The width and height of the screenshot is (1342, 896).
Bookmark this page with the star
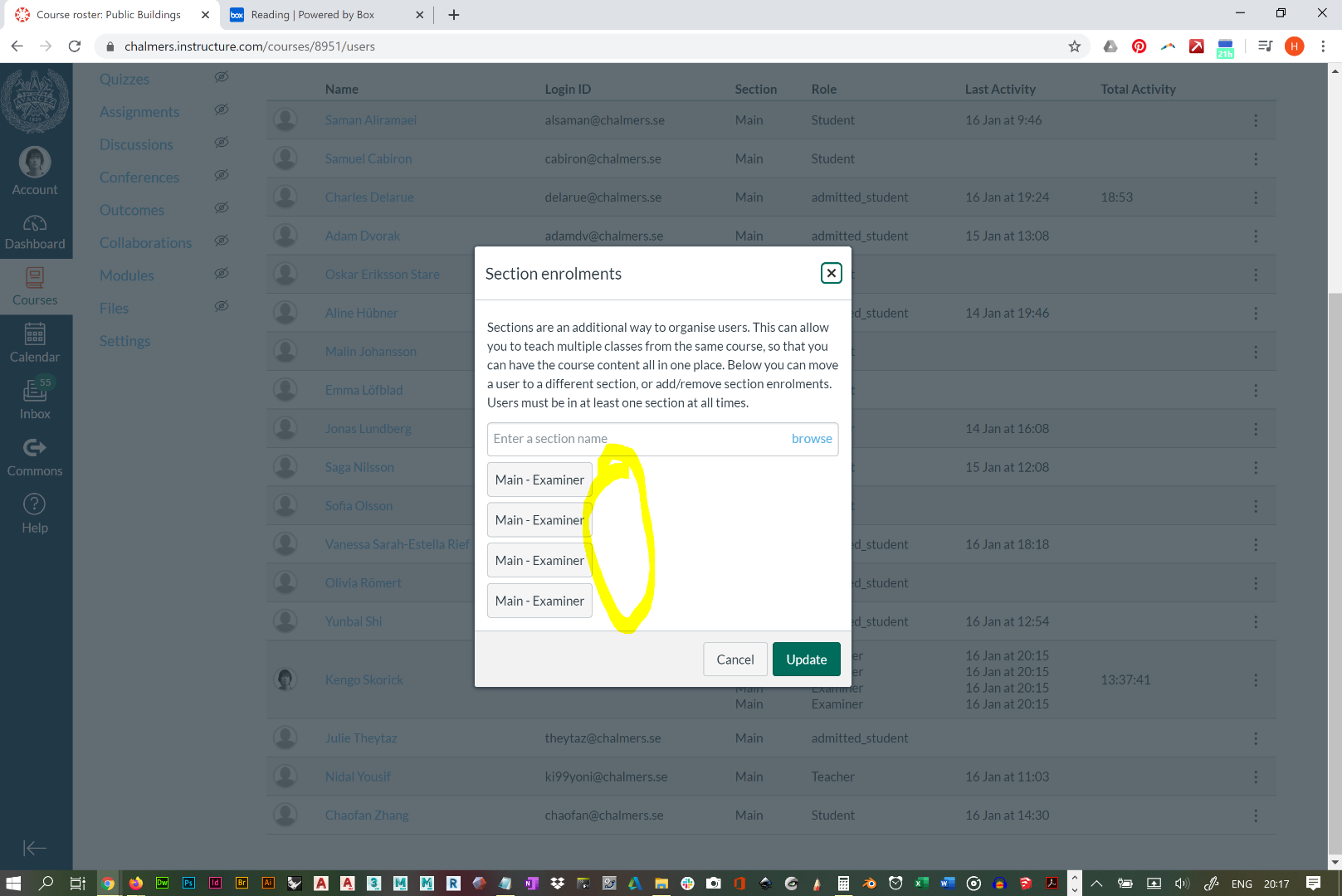point(1075,46)
